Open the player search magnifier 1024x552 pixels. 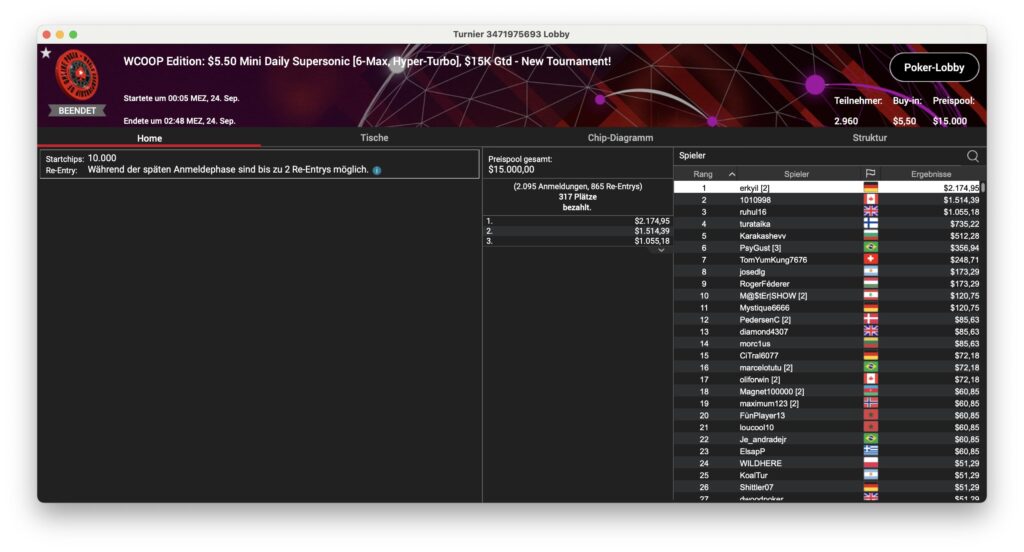point(972,156)
